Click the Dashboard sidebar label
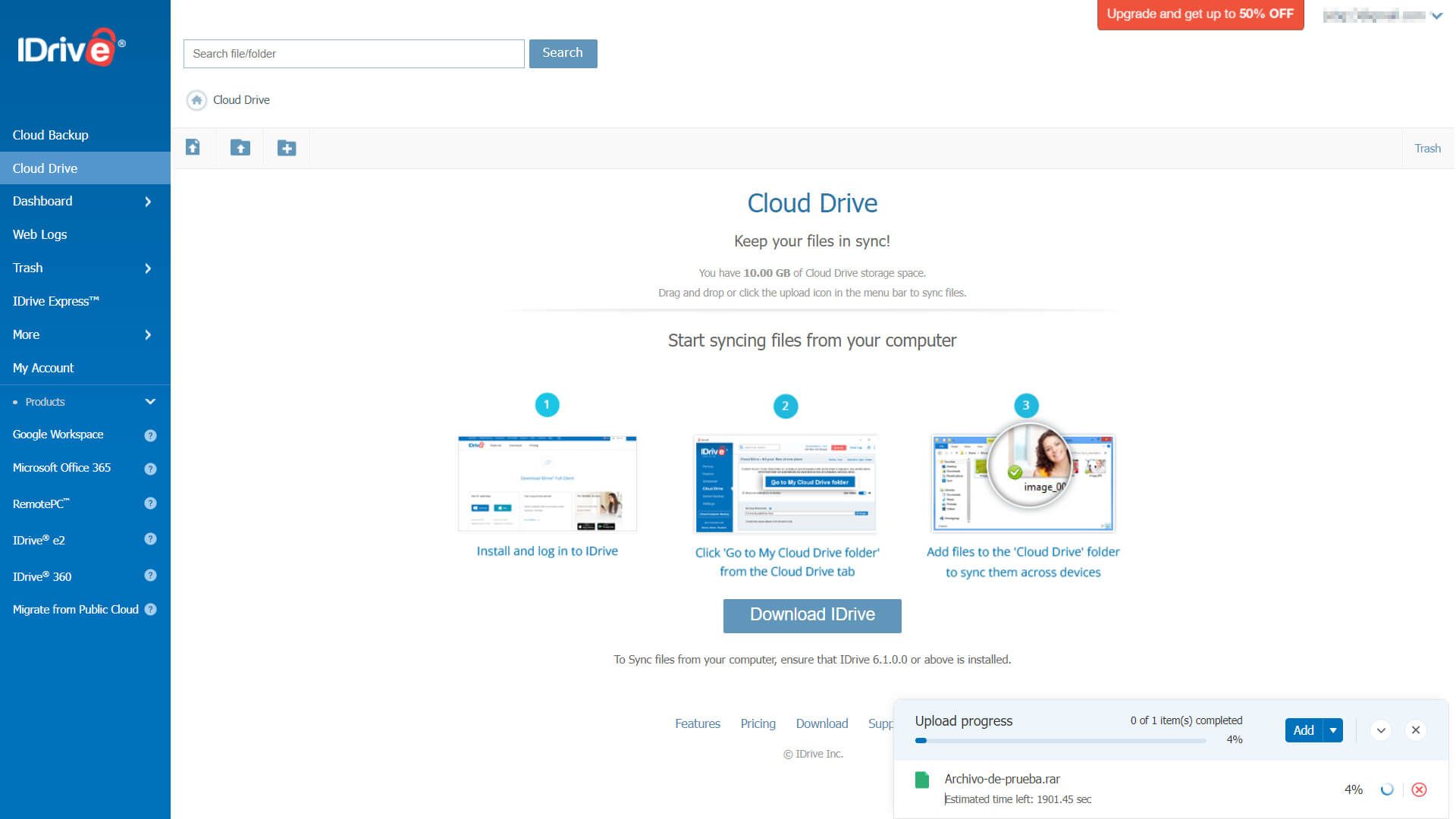The height and width of the screenshot is (819, 1456). (42, 201)
